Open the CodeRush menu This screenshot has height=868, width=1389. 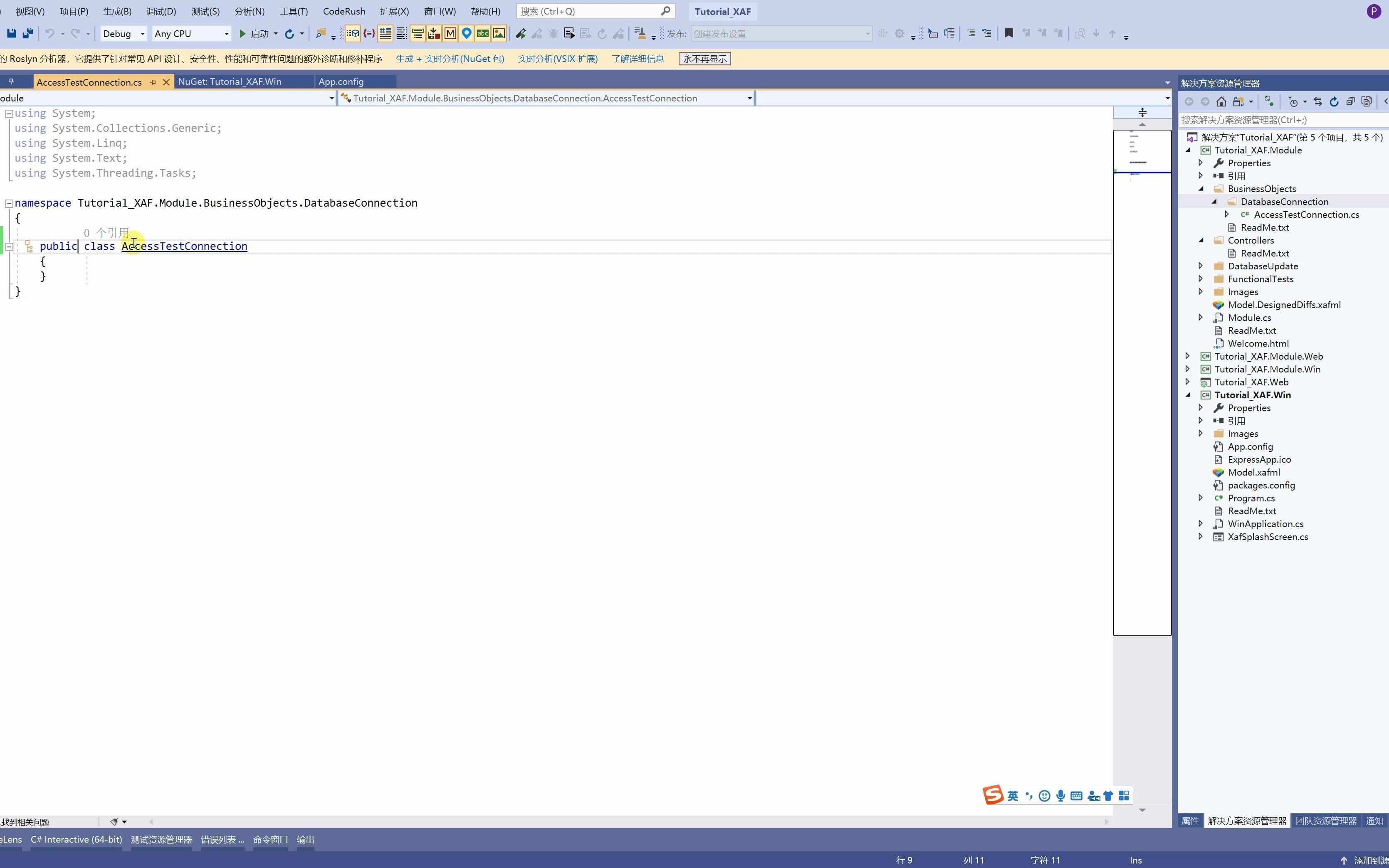click(344, 12)
